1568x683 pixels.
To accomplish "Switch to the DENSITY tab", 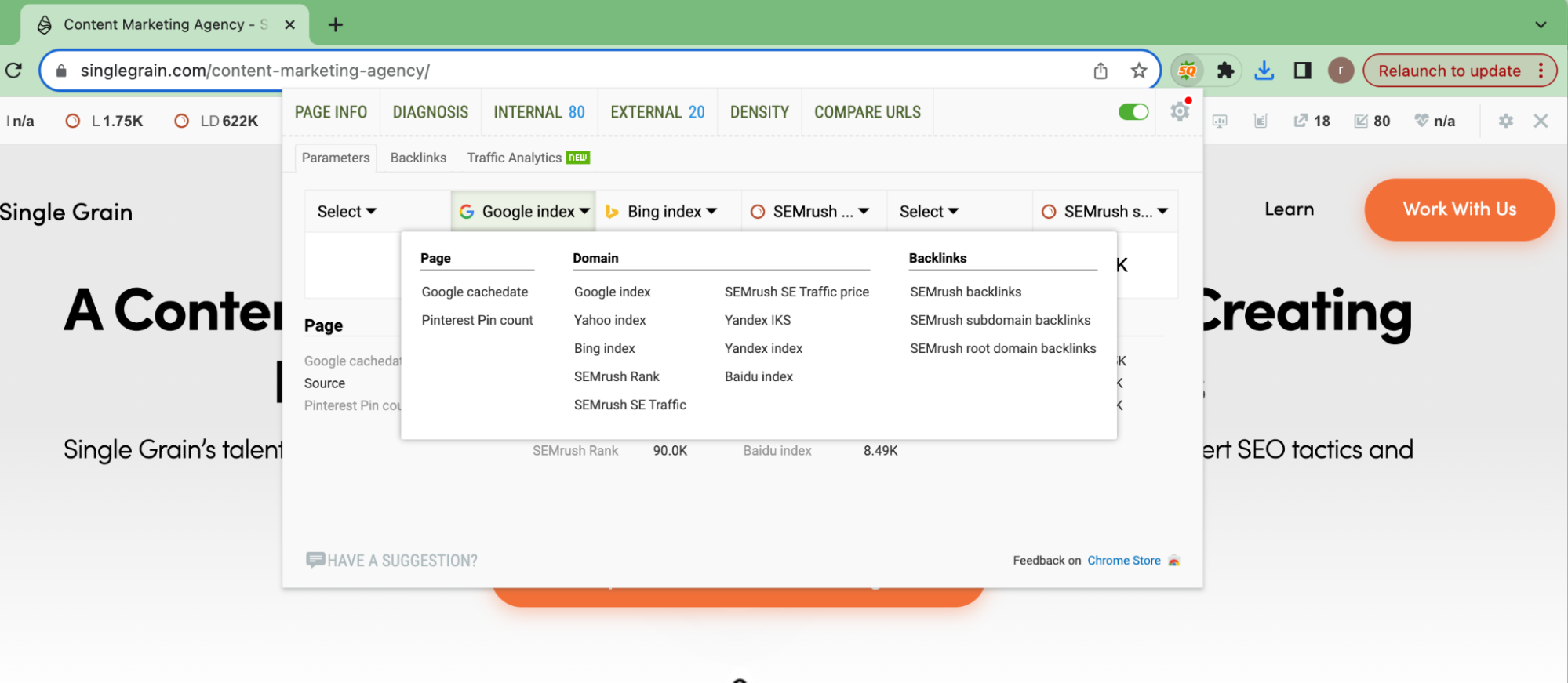I will (760, 112).
